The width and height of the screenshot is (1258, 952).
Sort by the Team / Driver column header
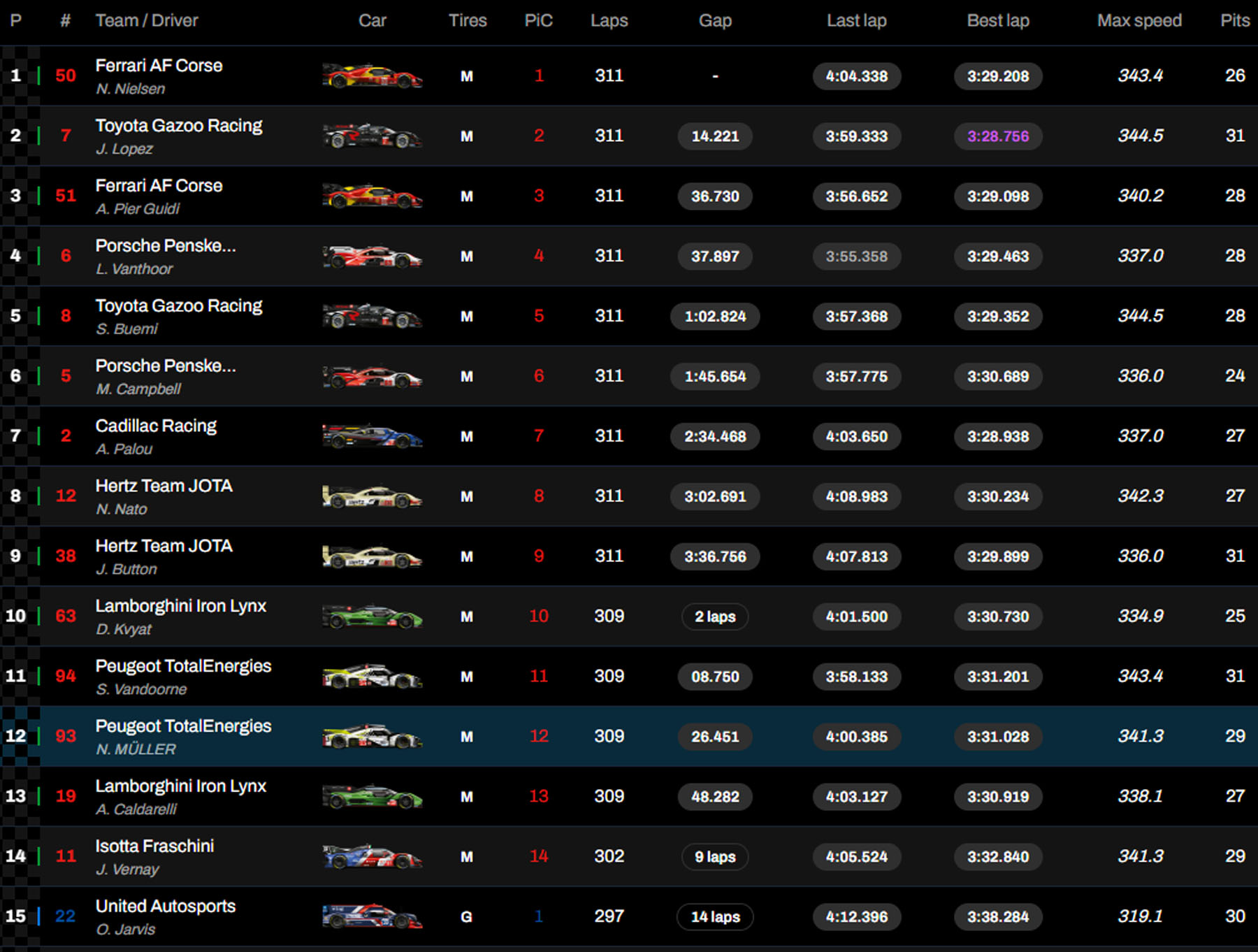(x=147, y=20)
